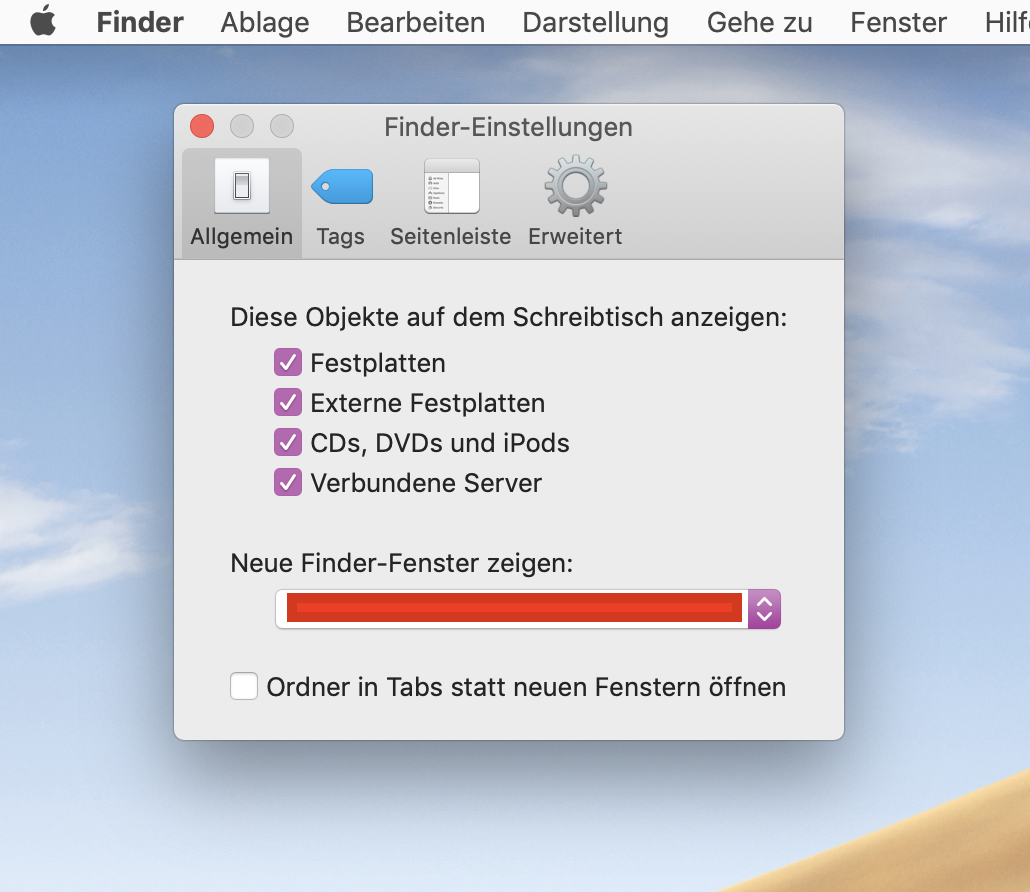Open the Tags pane icon
Image resolution: width=1030 pixels, height=892 pixels.
point(341,187)
